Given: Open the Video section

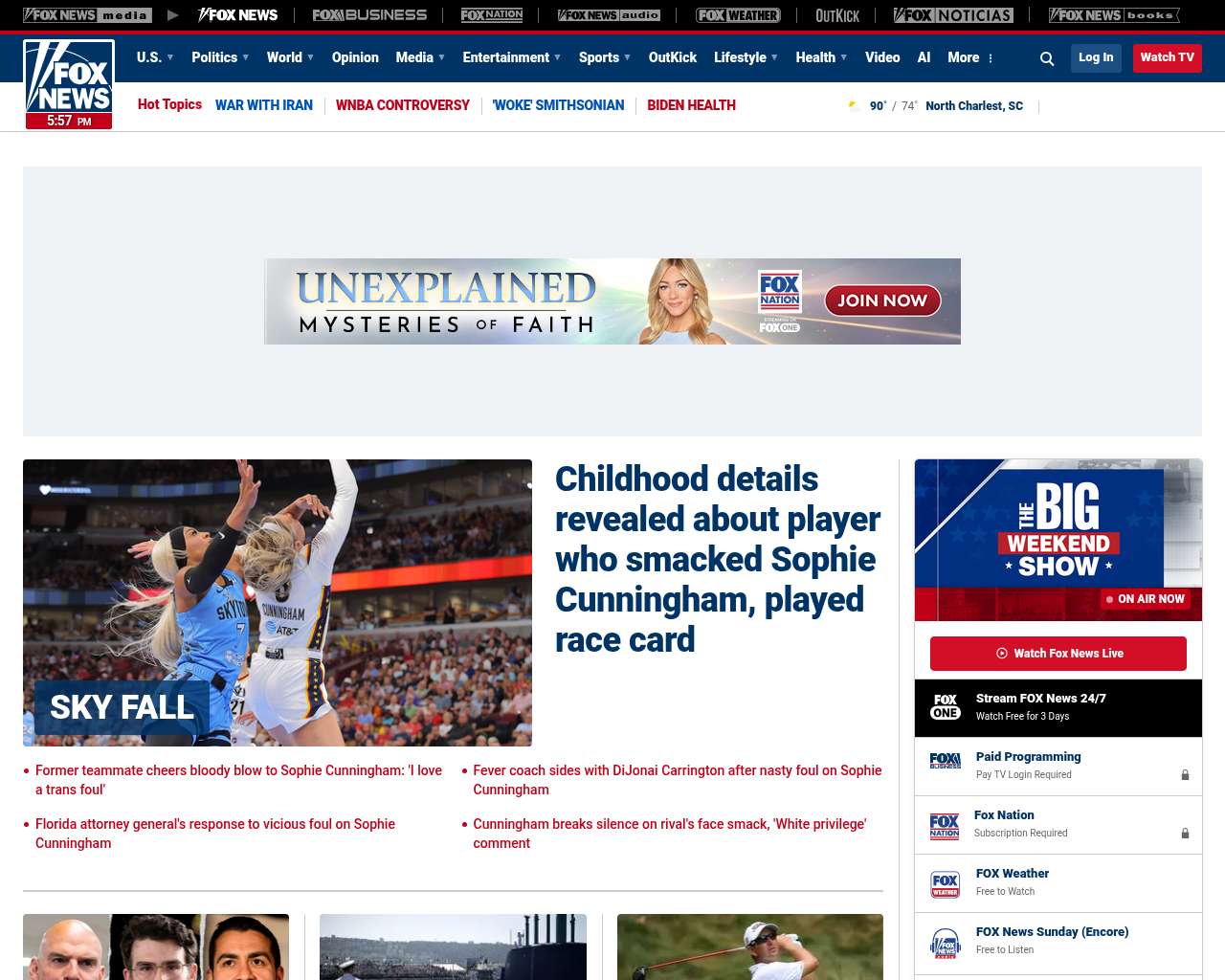Looking at the screenshot, I should coord(882,57).
